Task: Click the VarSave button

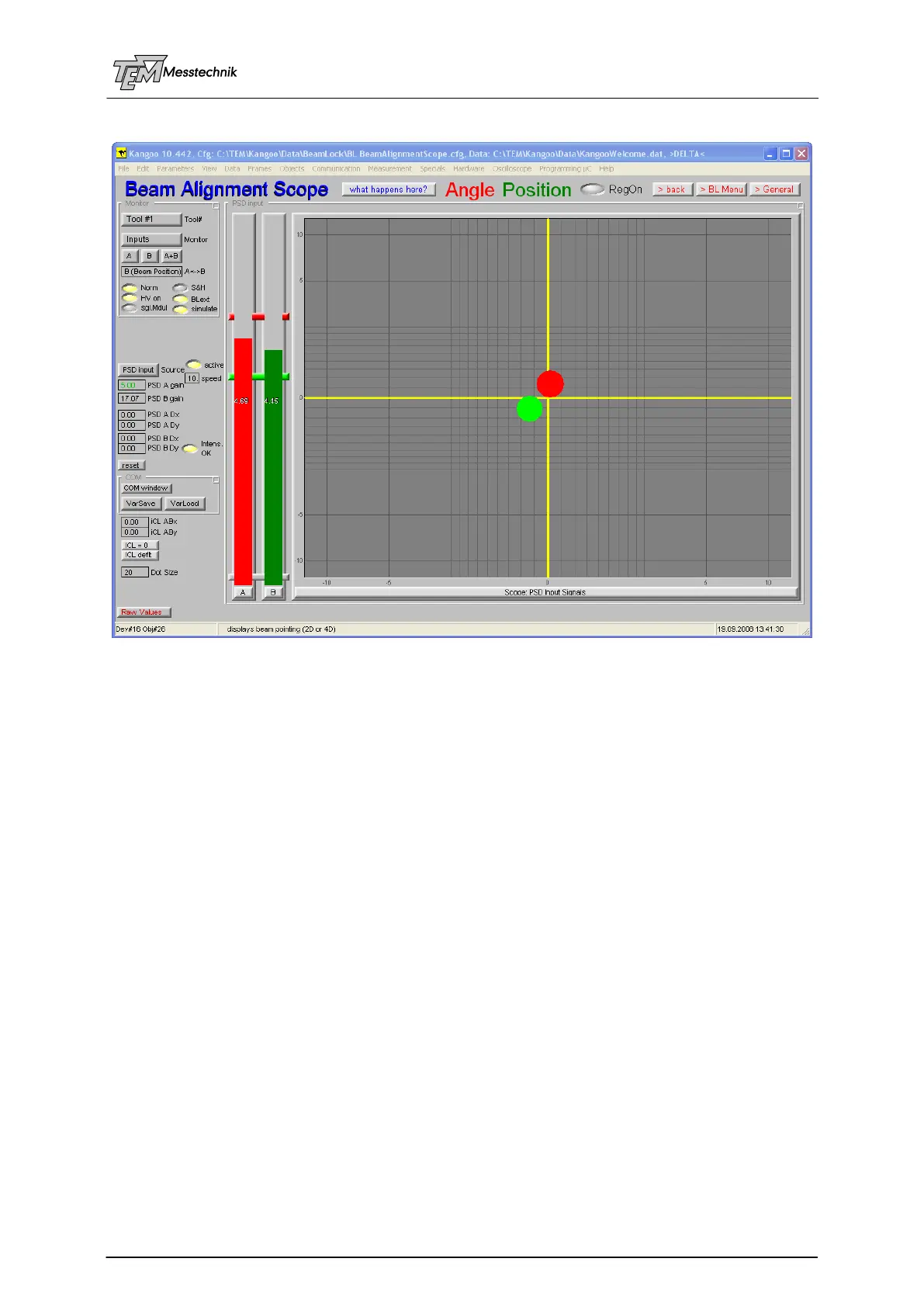Action: click(x=141, y=504)
